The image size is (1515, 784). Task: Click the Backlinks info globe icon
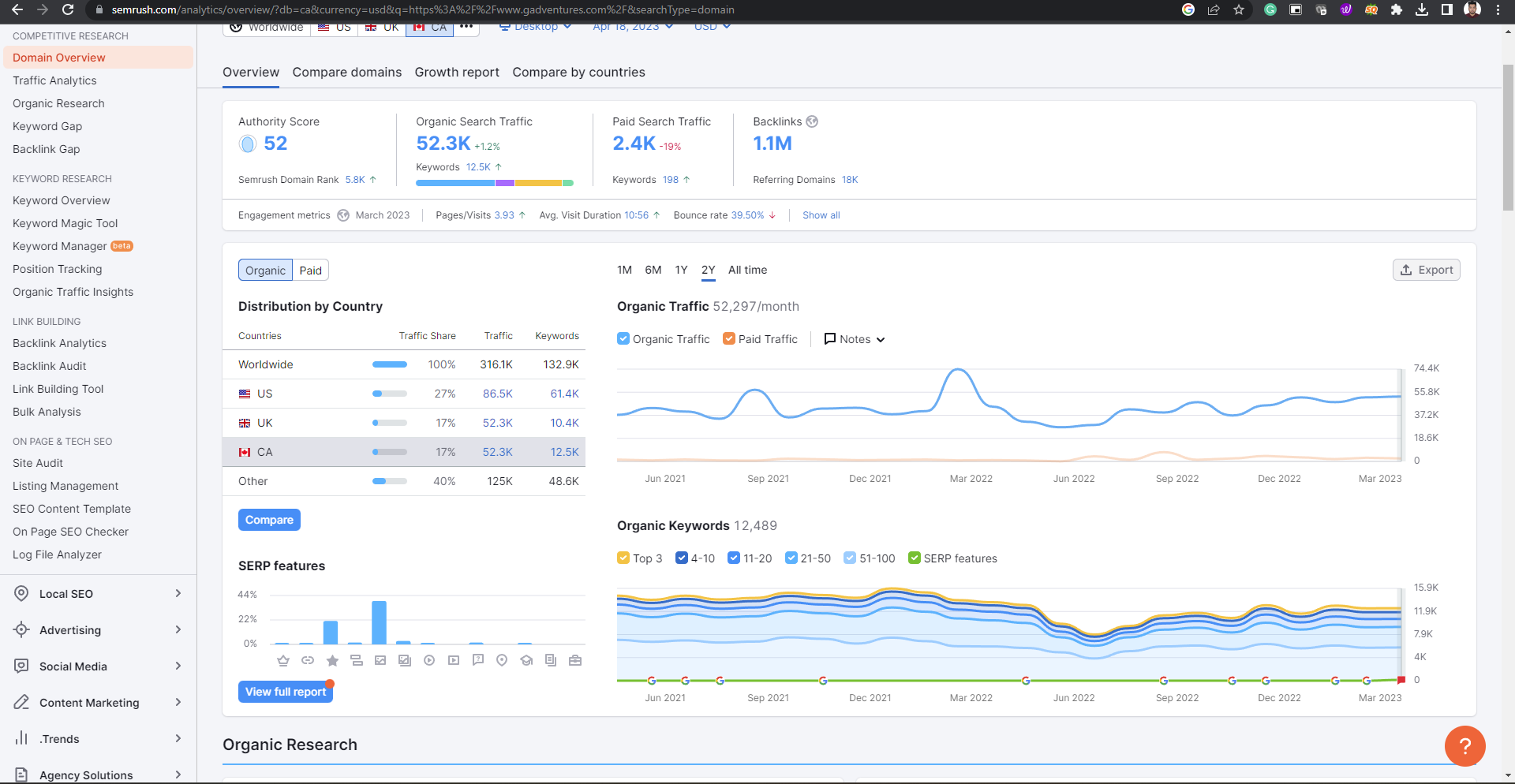pyautogui.click(x=812, y=121)
